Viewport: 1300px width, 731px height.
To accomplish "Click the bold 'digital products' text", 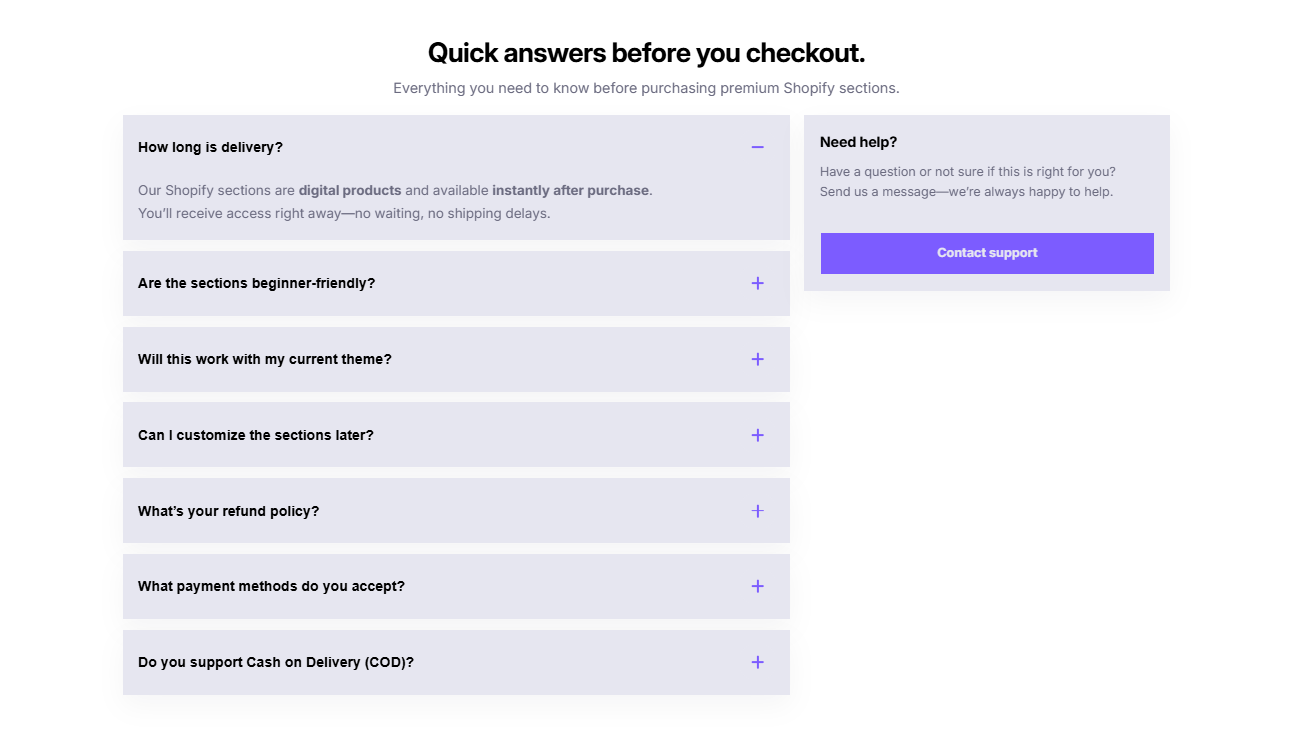I will click(x=350, y=189).
